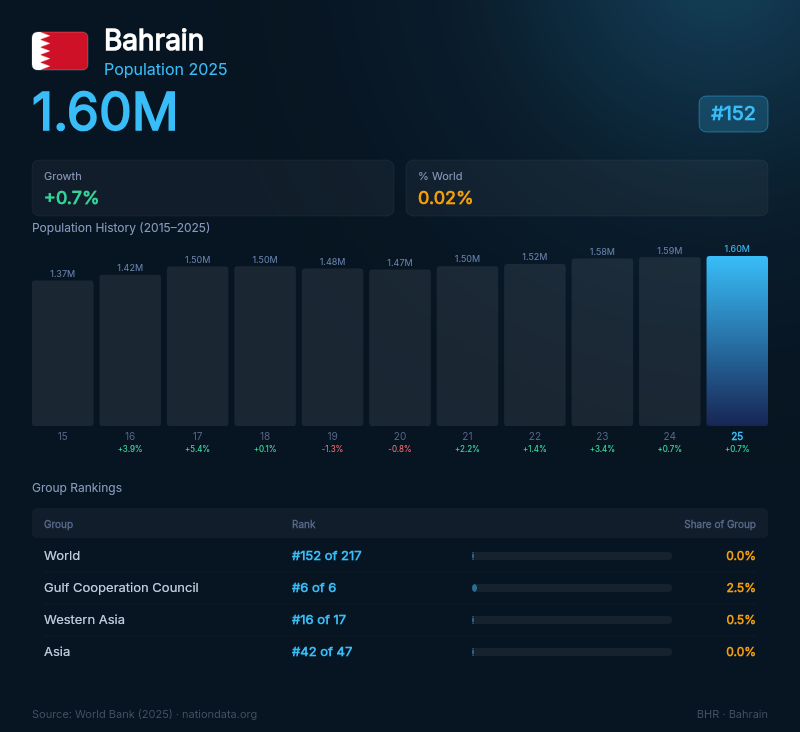Click the #6 of 6 rank
The height and width of the screenshot is (732, 800).
tap(314, 588)
